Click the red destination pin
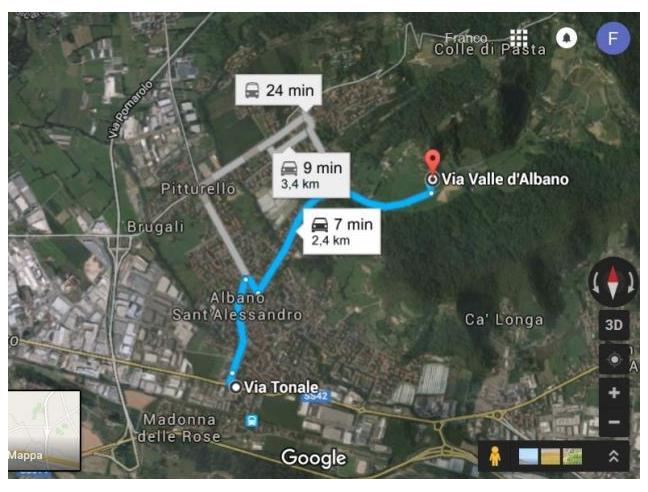Viewport: 648px width, 492px height. click(x=432, y=162)
